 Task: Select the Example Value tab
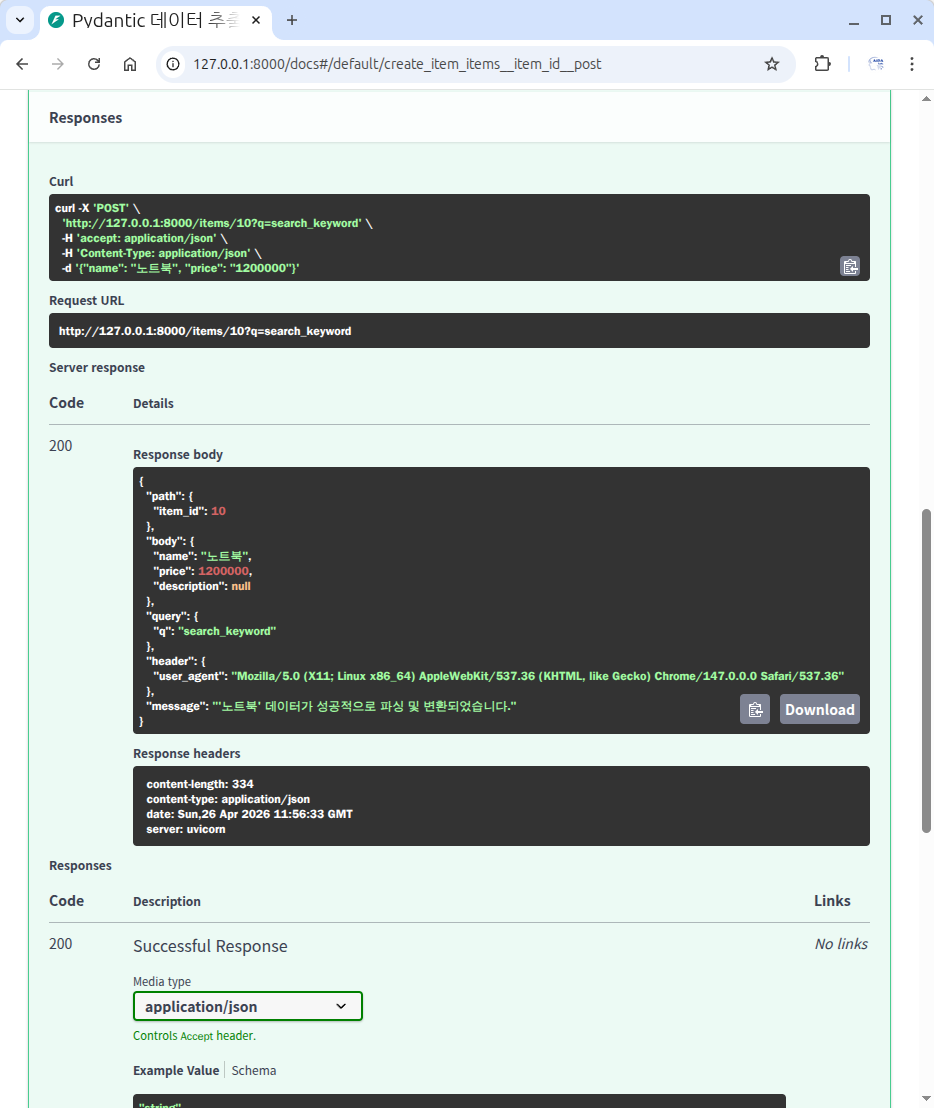point(176,1071)
